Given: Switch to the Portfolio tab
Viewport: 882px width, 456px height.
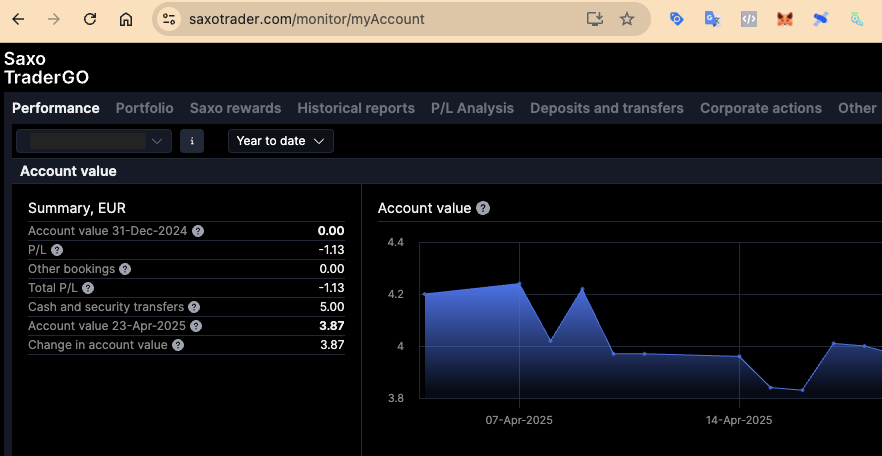Looking at the screenshot, I should (x=144, y=108).
